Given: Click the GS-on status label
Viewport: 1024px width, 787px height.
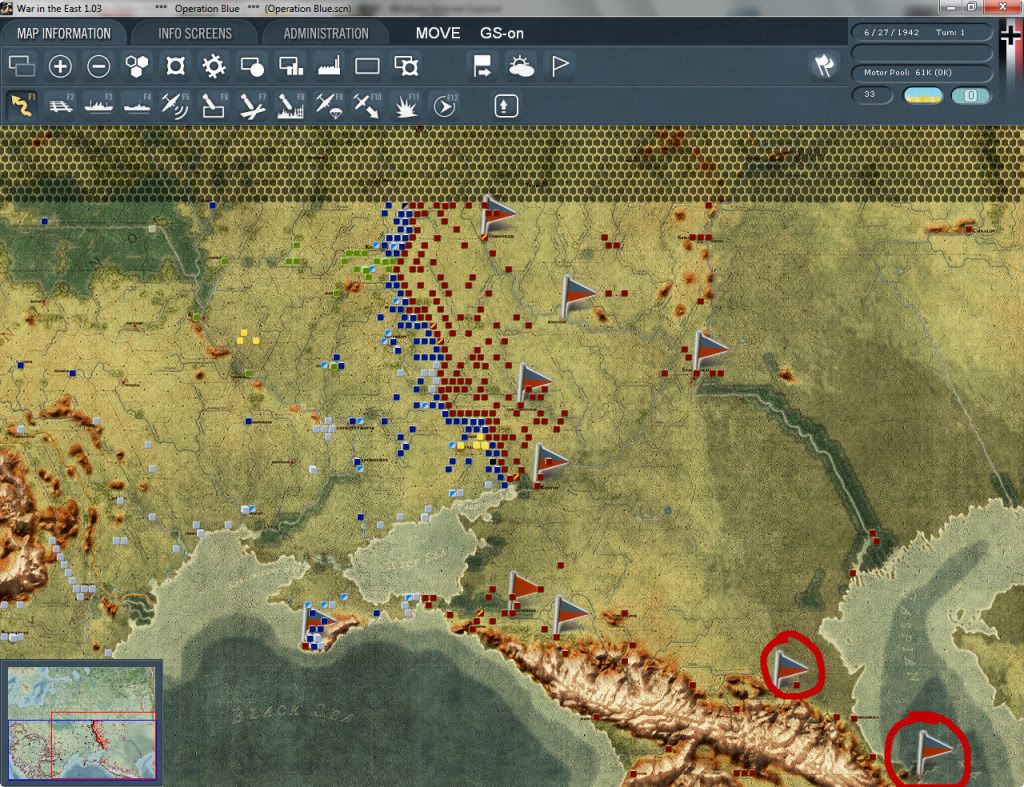Looking at the screenshot, I should [502, 33].
